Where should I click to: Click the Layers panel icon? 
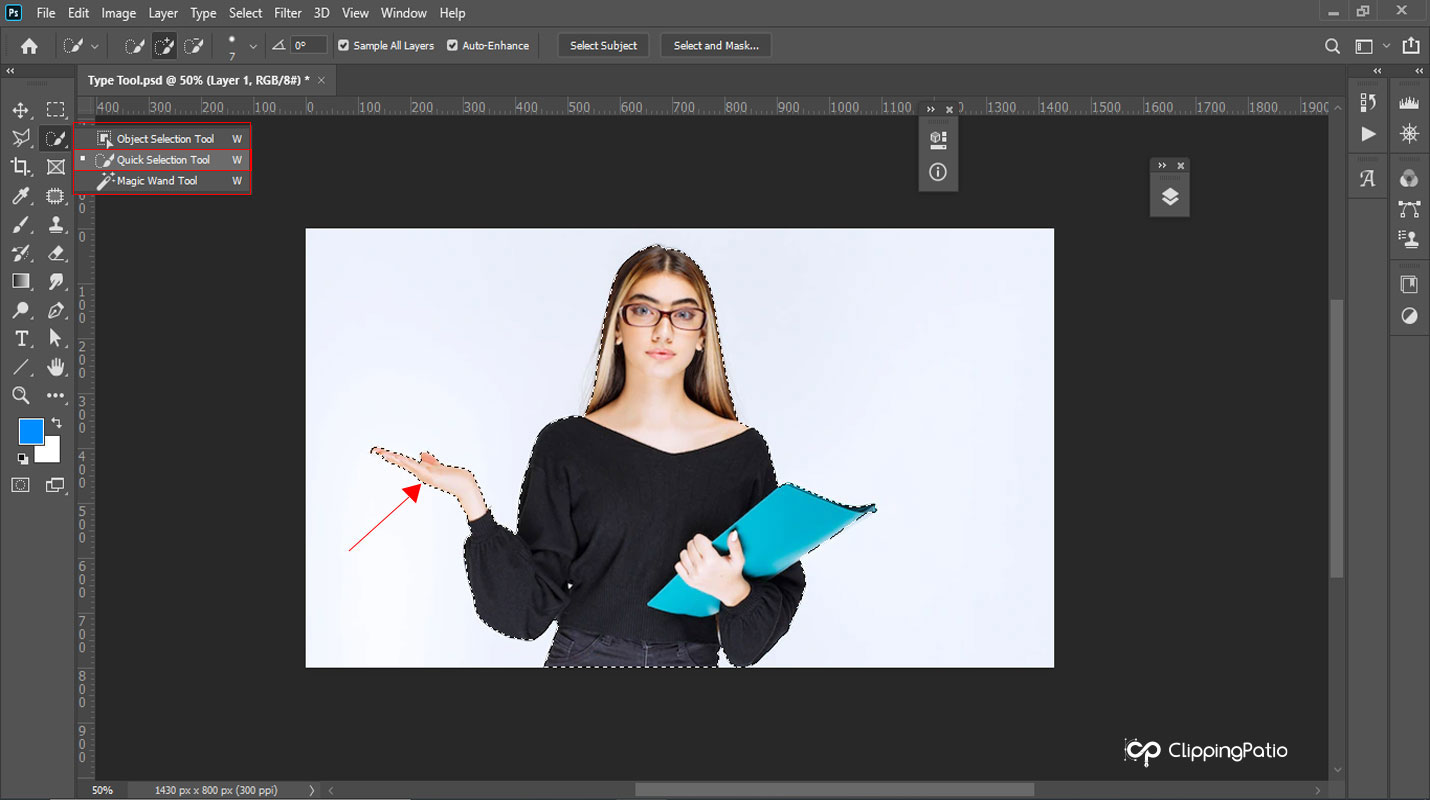click(x=1169, y=197)
